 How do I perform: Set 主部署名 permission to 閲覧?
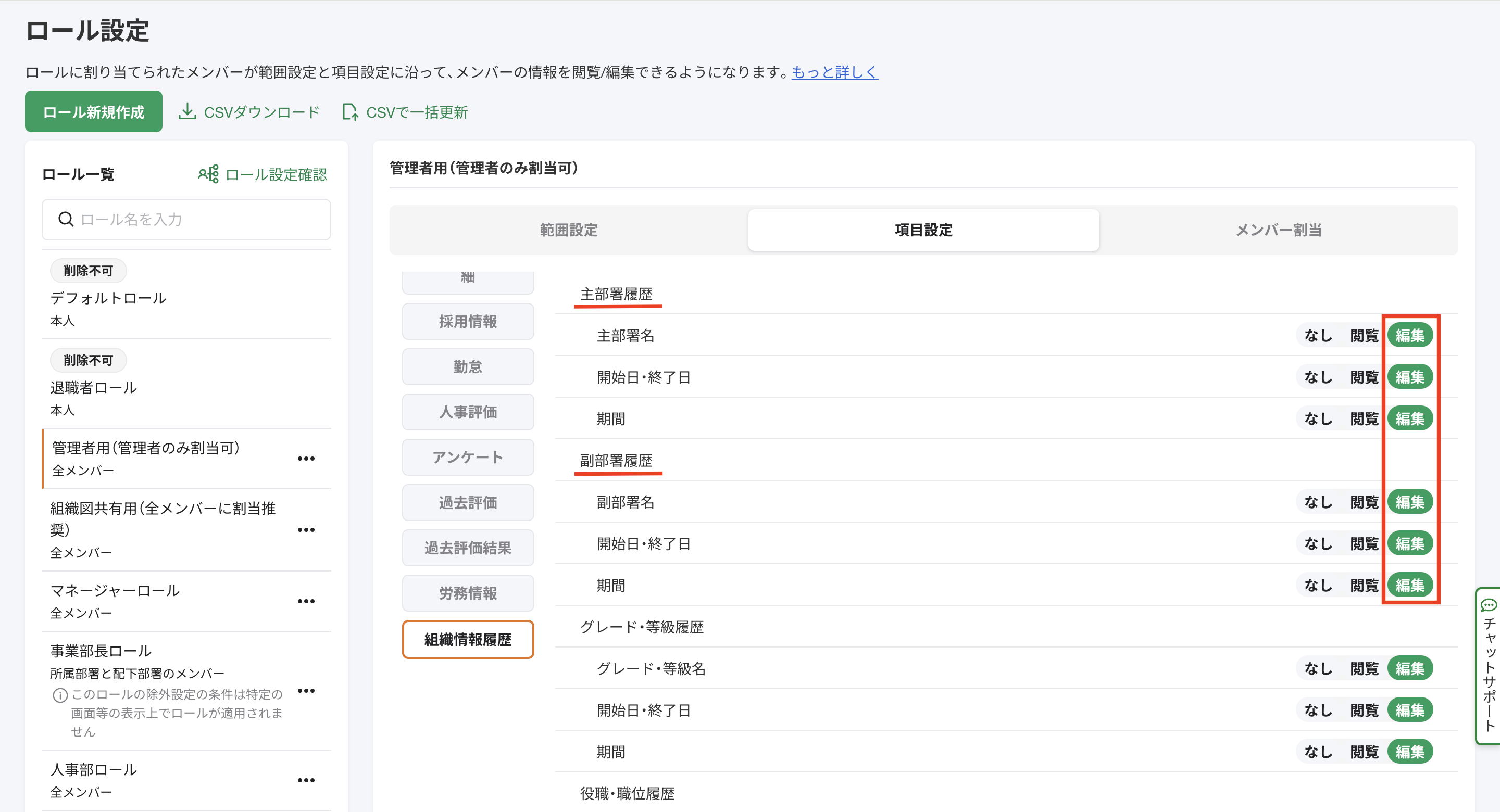click(1365, 335)
